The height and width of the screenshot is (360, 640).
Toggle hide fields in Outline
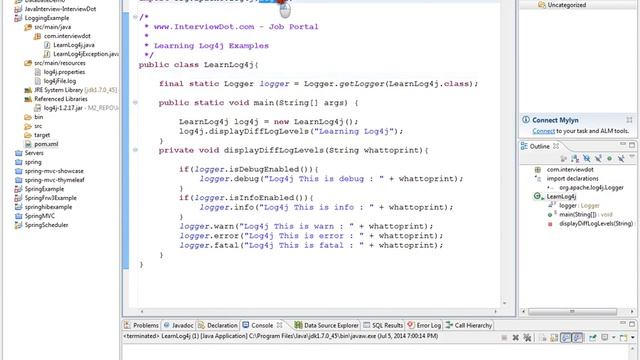[587, 158]
